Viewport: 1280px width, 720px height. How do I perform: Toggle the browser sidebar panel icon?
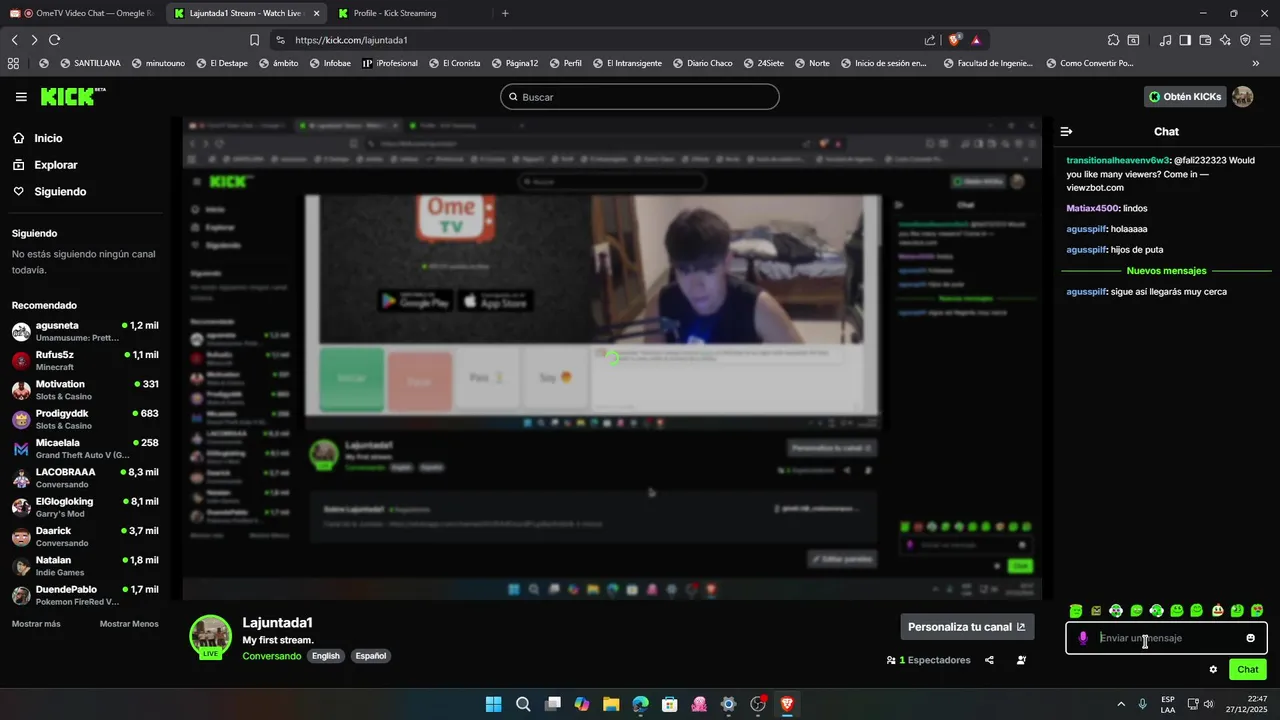click(x=1185, y=40)
